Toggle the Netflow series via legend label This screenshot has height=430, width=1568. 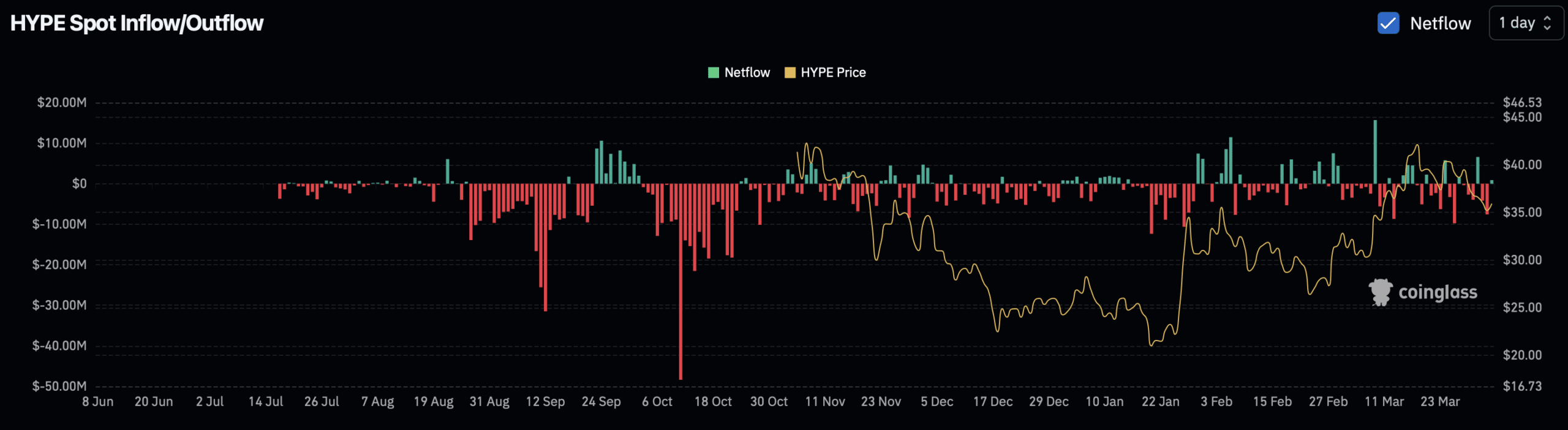[747, 73]
